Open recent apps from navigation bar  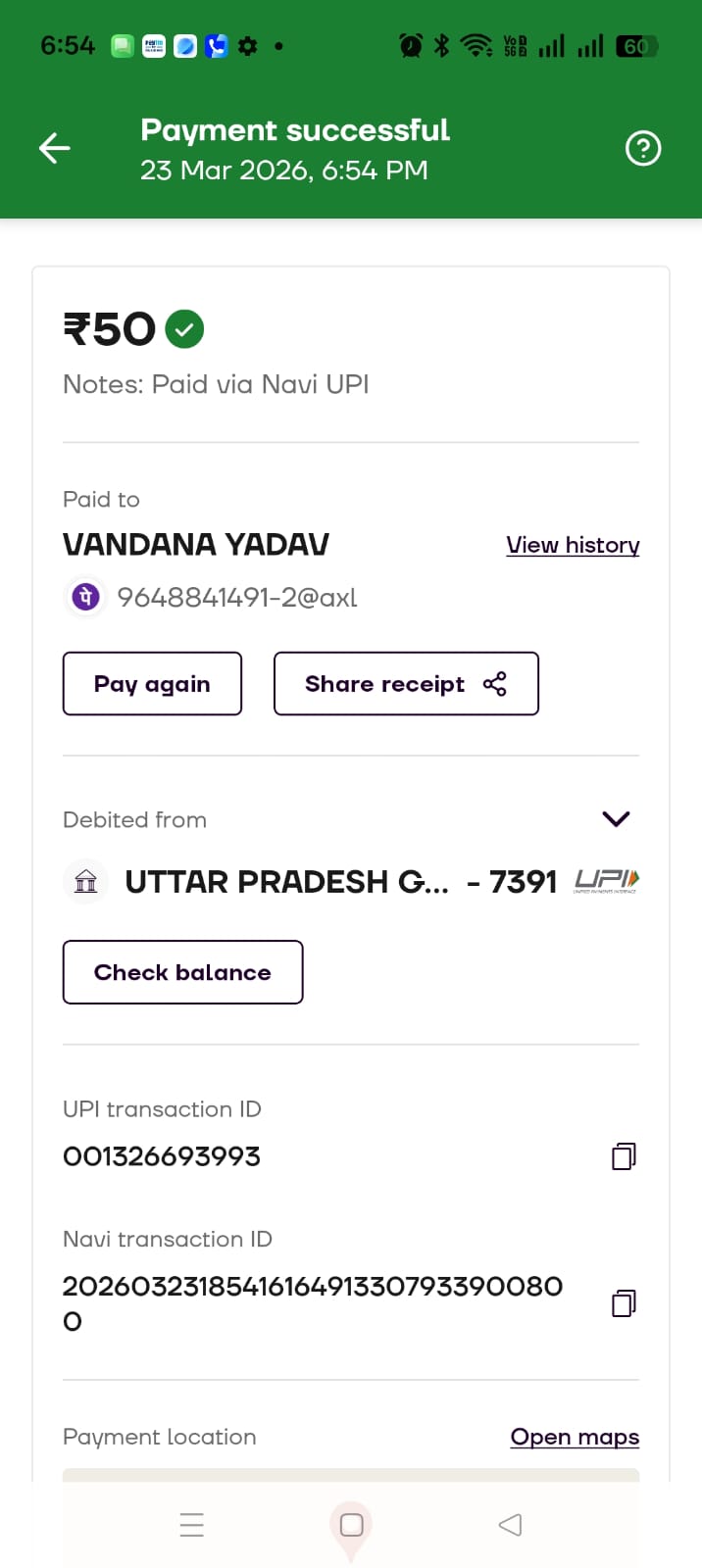click(192, 1525)
